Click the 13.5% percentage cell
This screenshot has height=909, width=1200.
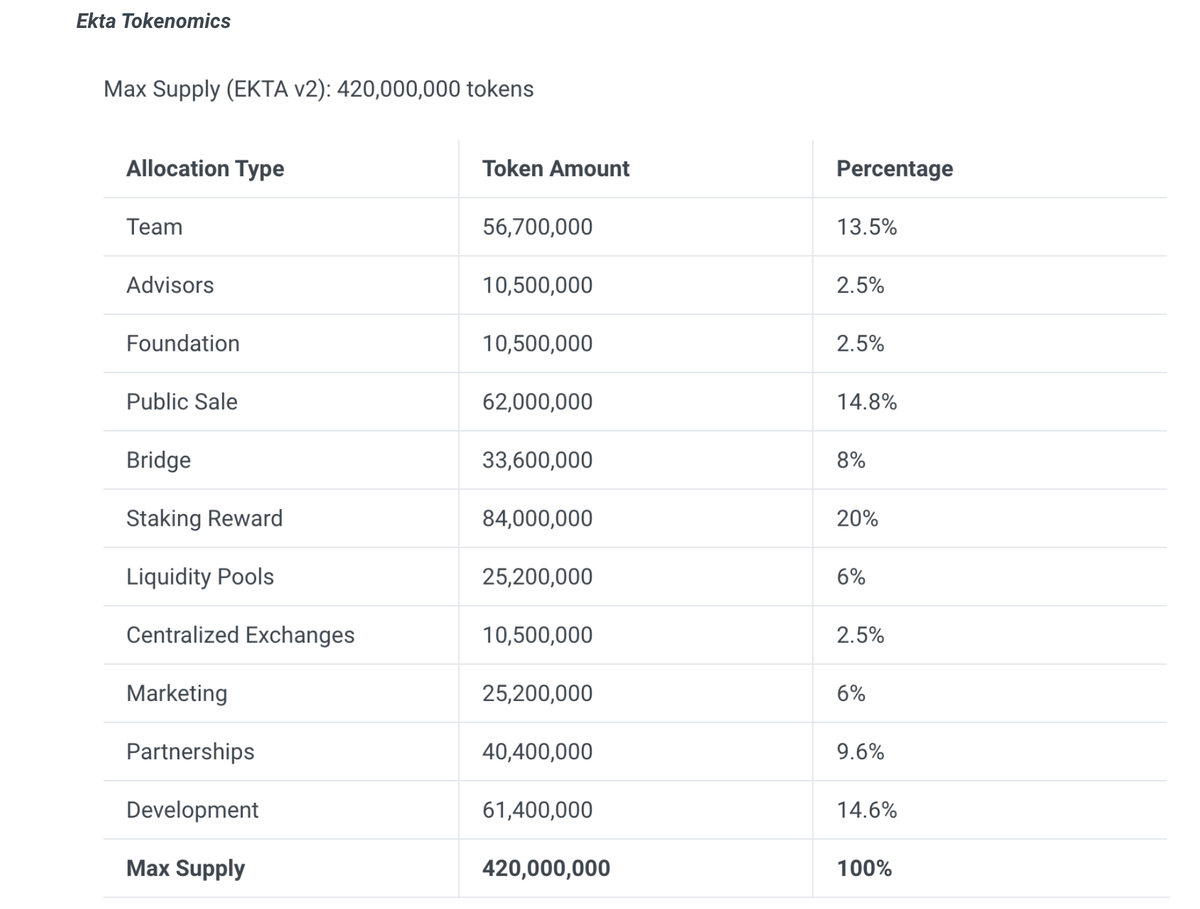(866, 227)
